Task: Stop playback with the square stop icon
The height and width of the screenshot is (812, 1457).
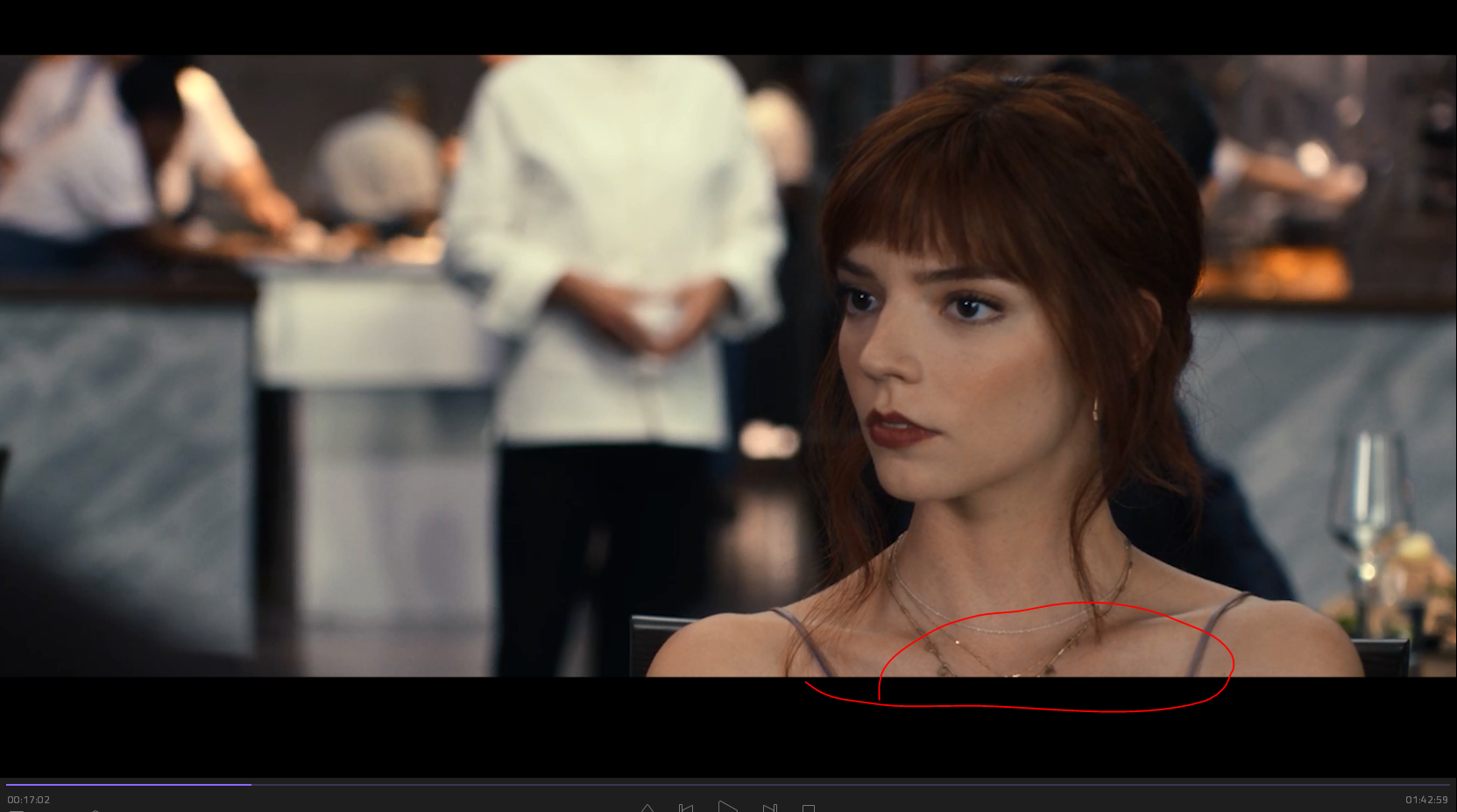Action: (x=809, y=808)
